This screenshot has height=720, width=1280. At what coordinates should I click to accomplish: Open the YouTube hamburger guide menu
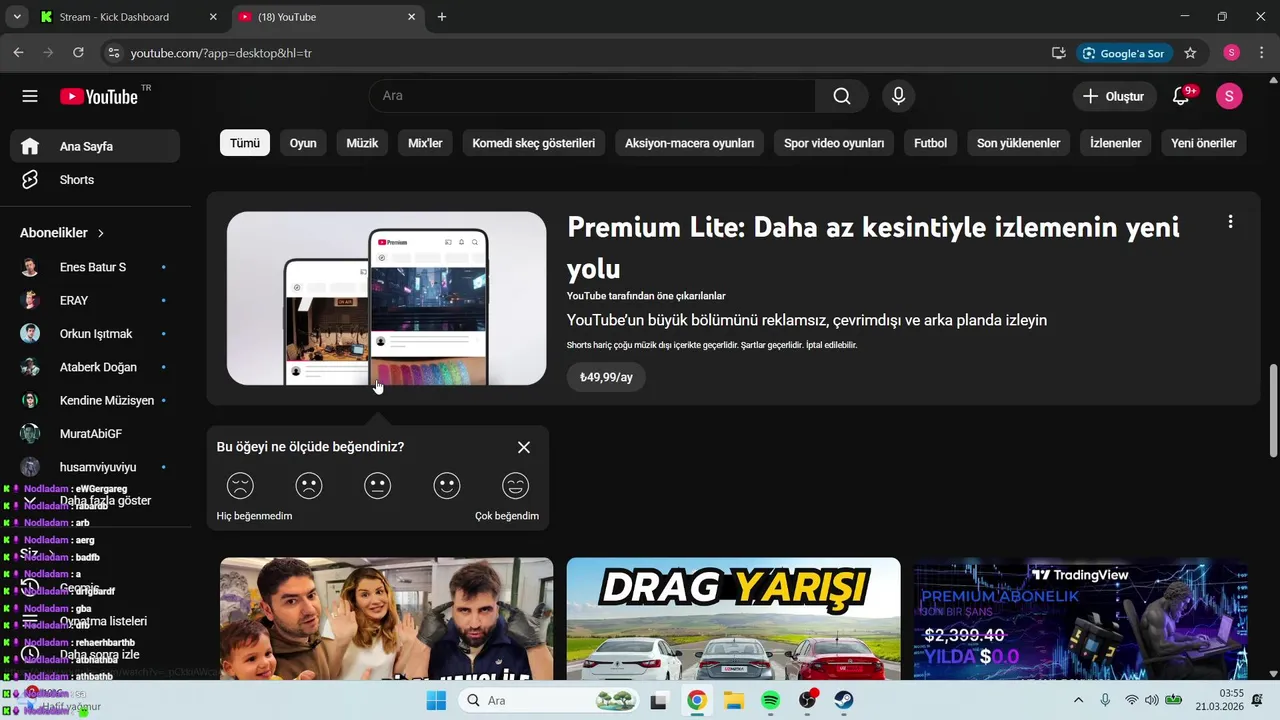point(30,96)
